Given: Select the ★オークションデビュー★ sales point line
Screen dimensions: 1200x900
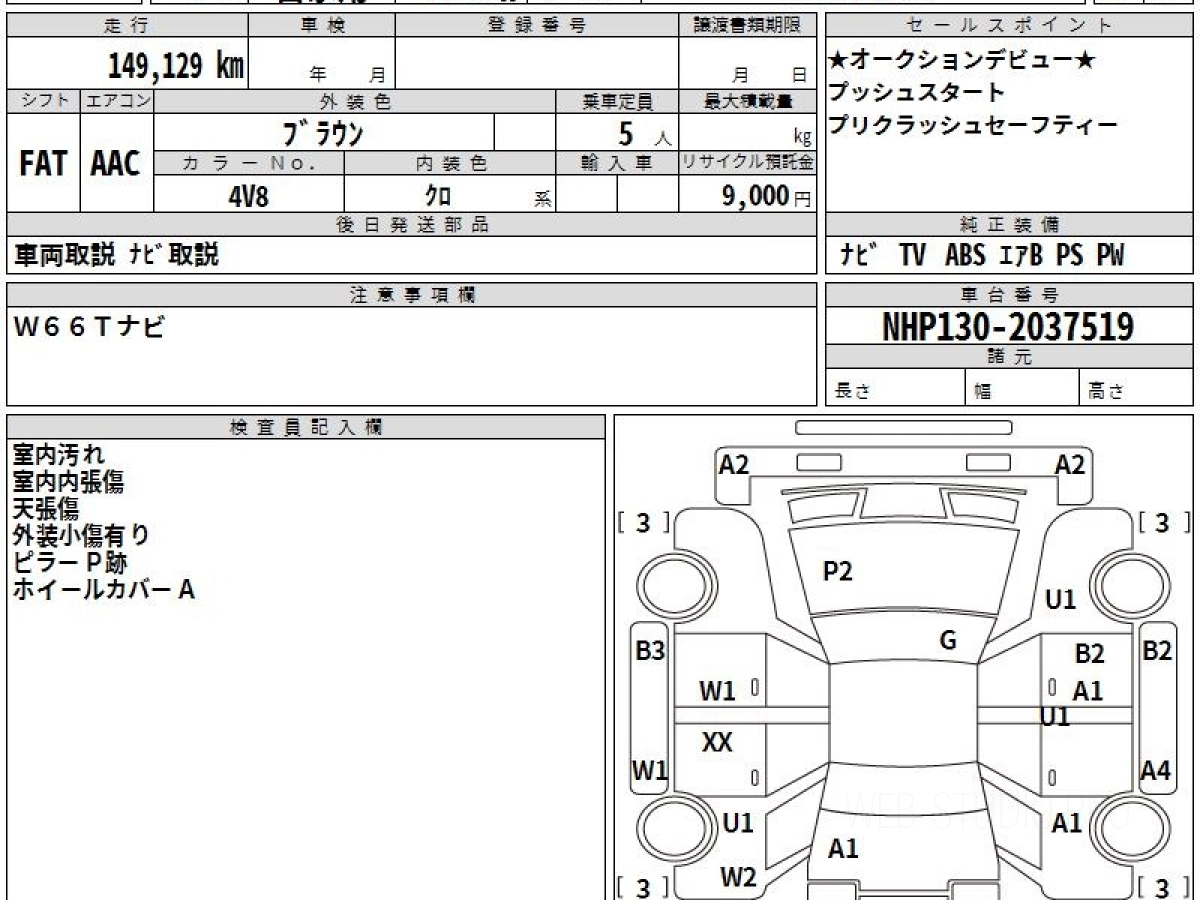Looking at the screenshot, I should click(963, 60).
